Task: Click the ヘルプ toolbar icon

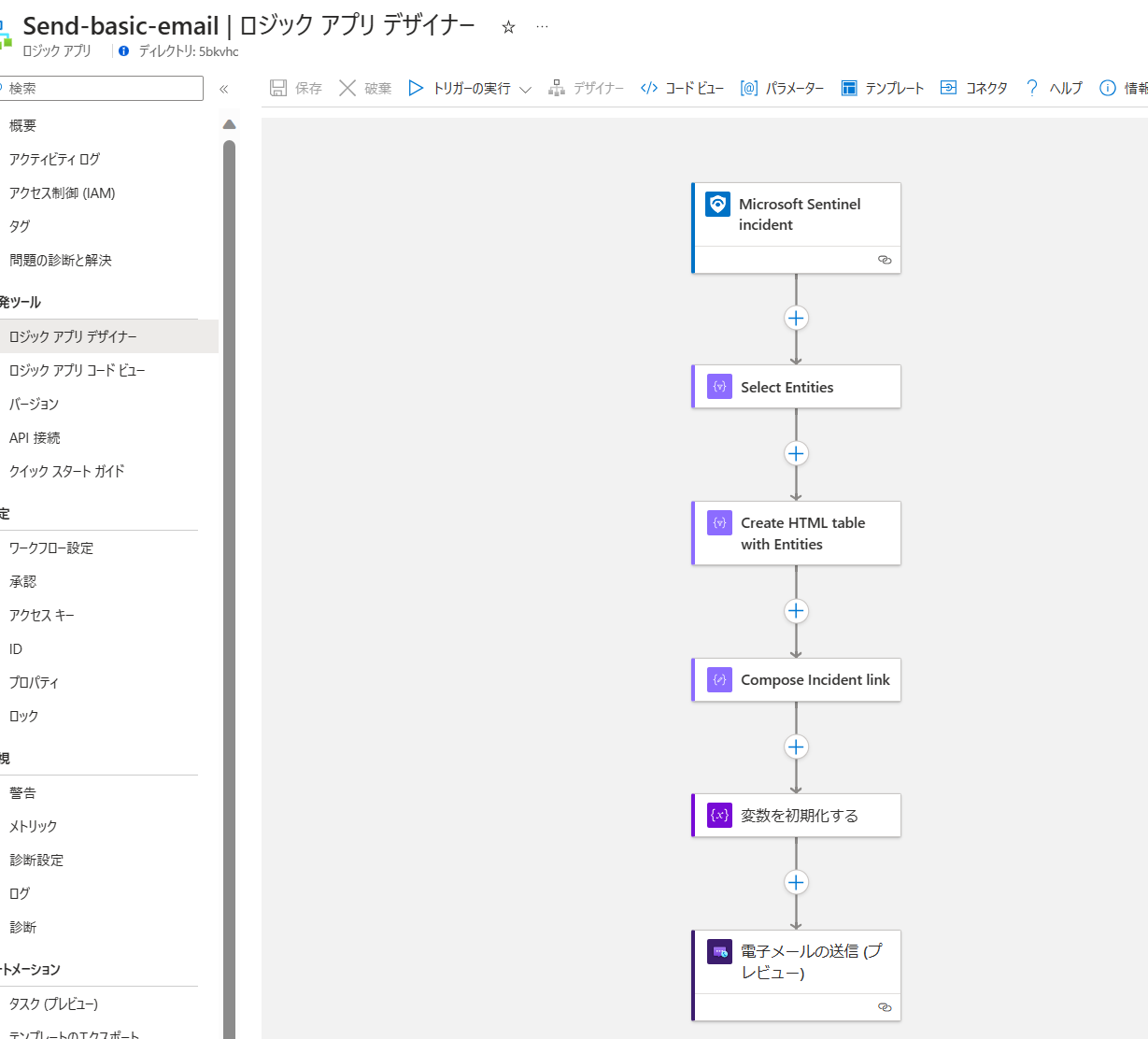Action: pyautogui.click(x=1031, y=87)
